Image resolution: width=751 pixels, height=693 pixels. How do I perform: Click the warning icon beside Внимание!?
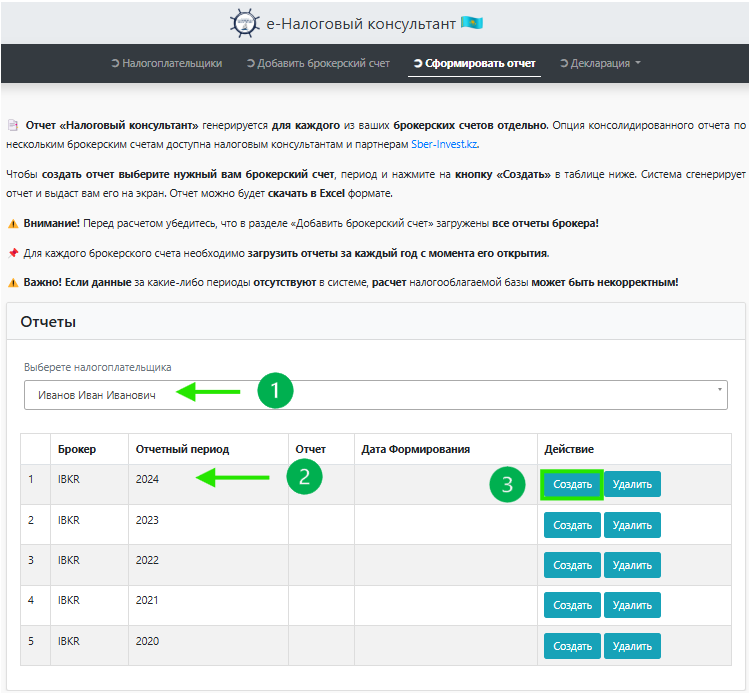[13, 224]
